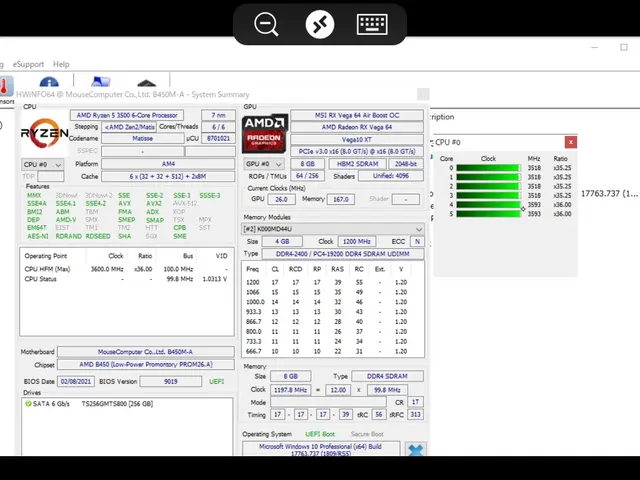Expand the CPU #0 selector dropdown
640x480 pixels.
click(x=43, y=164)
